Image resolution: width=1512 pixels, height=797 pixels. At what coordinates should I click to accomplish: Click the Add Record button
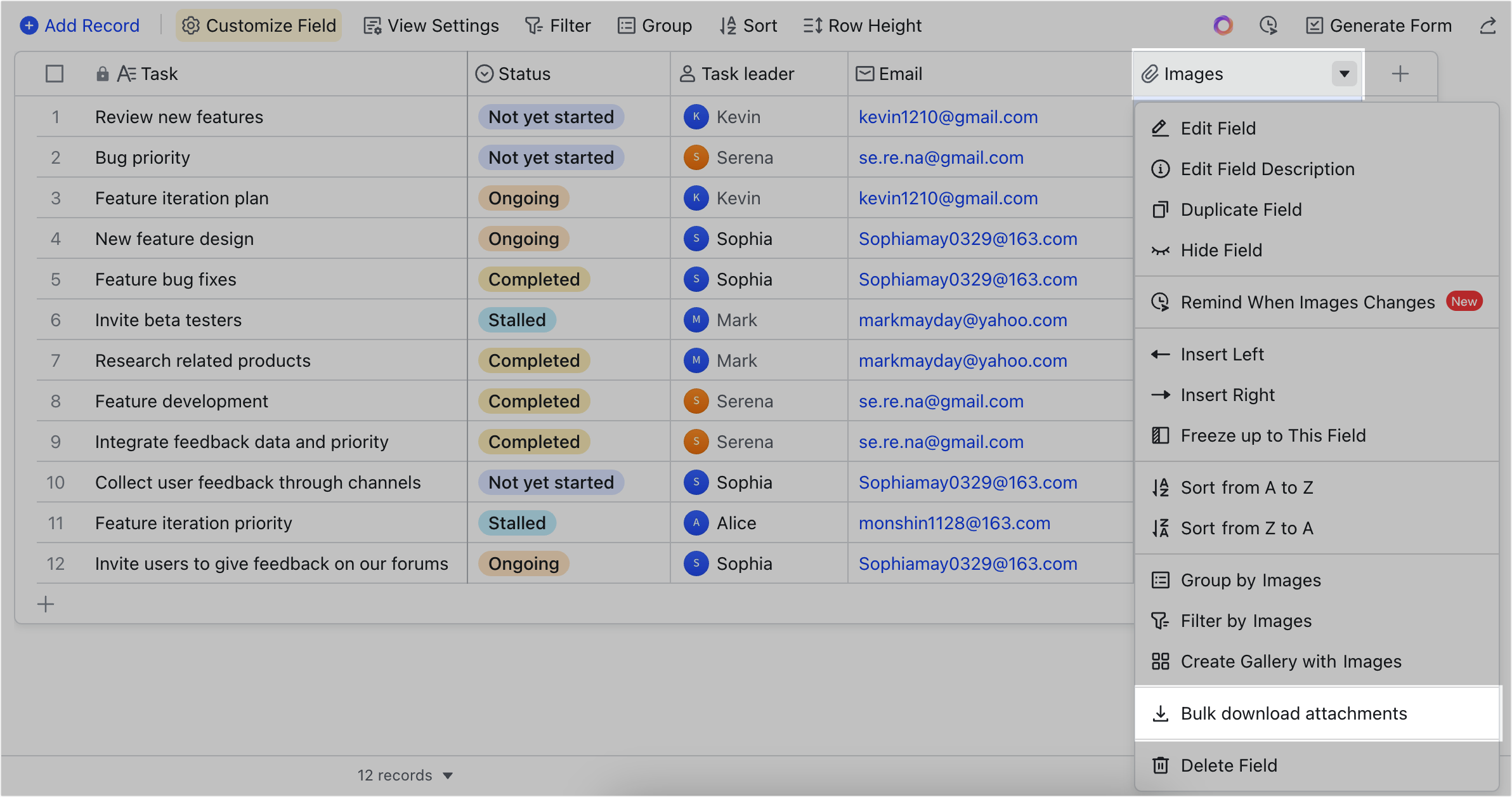tap(79, 25)
